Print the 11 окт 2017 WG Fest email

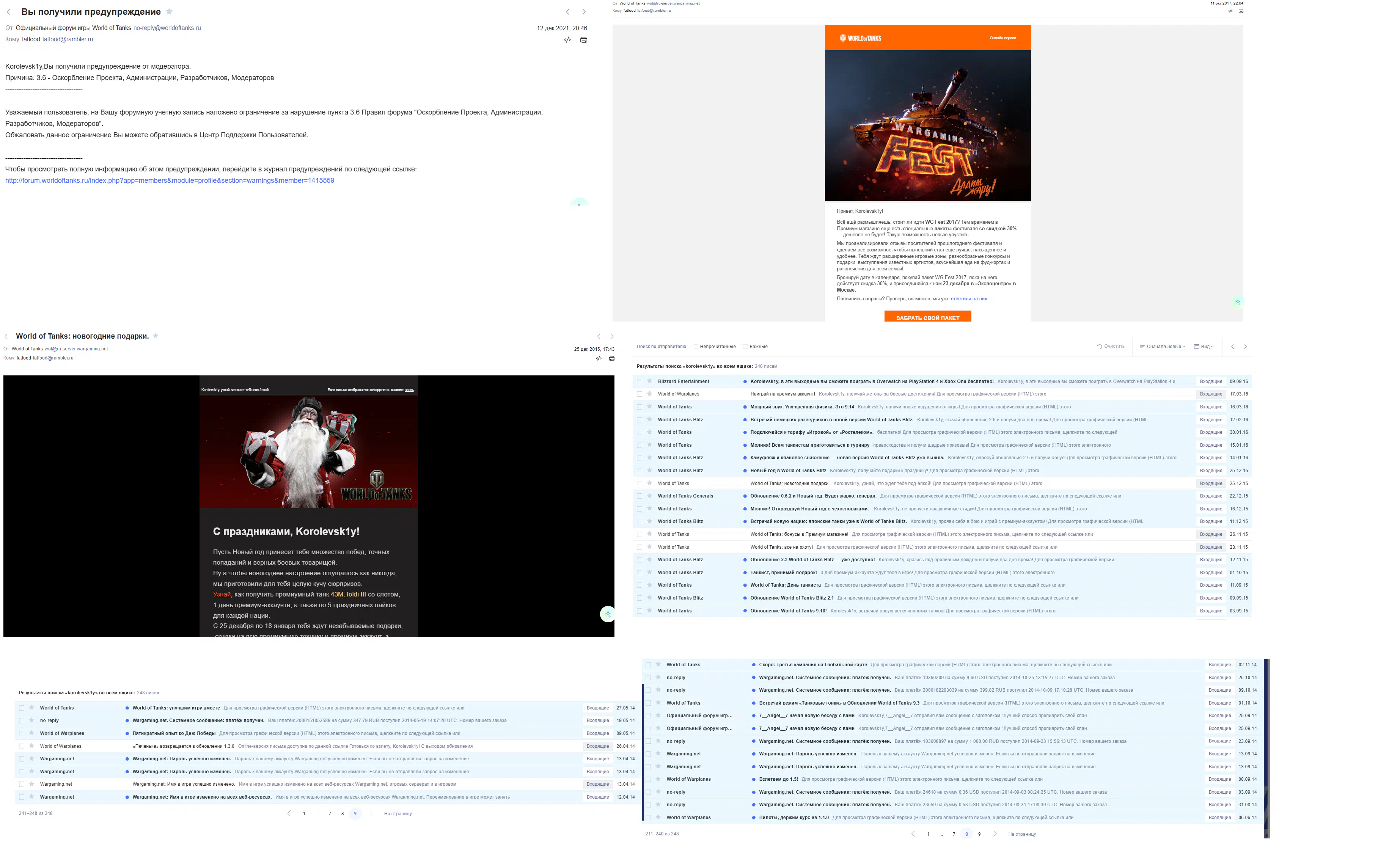1241,11
